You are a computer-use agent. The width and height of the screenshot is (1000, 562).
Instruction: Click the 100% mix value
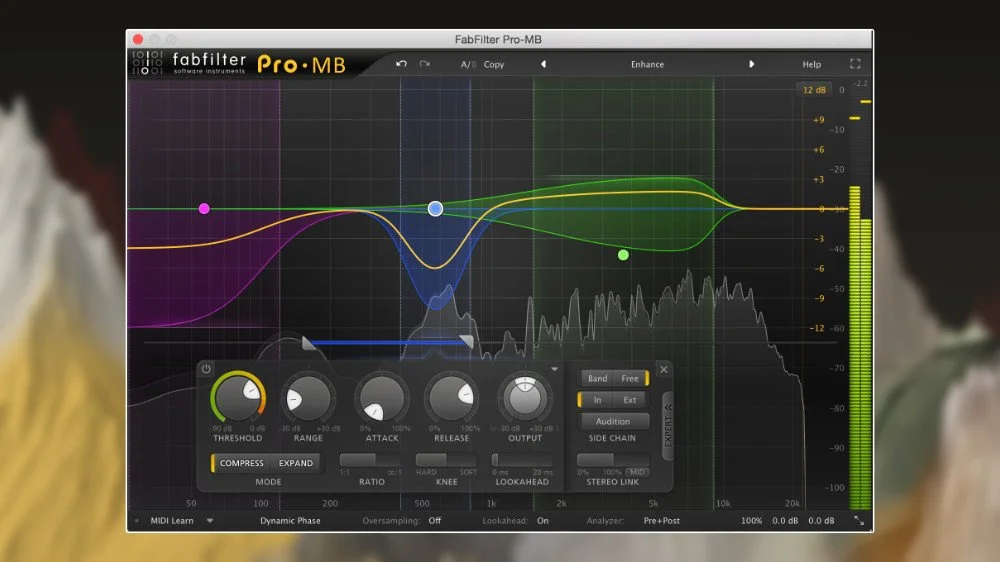point(751,521)
